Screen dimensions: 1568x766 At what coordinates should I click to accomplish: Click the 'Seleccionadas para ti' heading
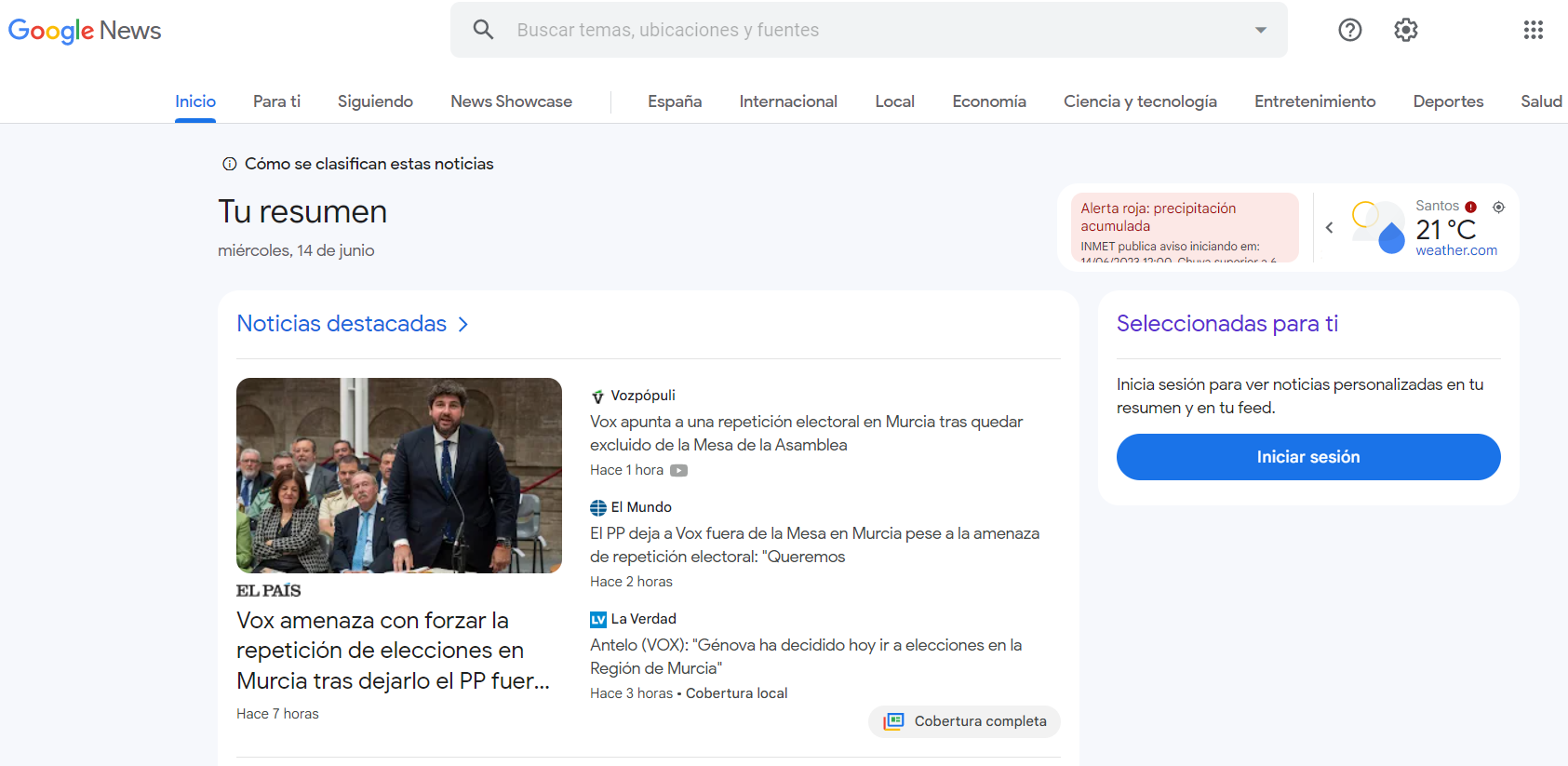(x=1227, y=324)
